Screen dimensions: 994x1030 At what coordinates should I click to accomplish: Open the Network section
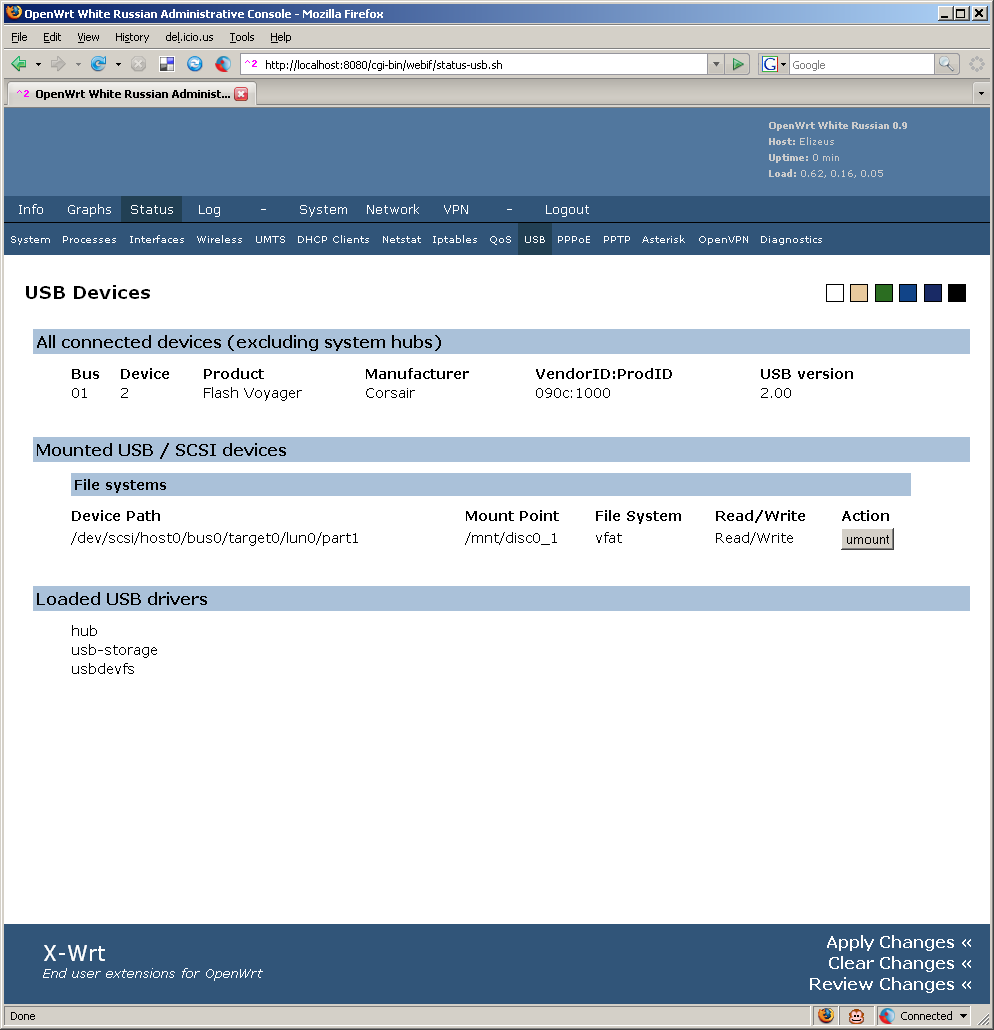click(392, 210)
